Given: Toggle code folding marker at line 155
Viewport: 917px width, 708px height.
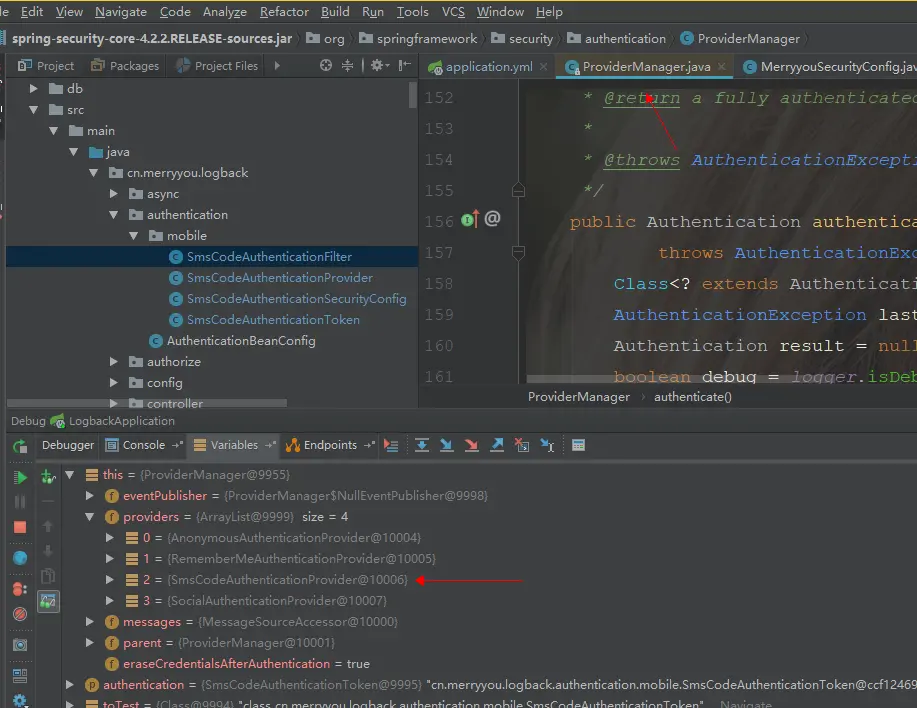Looking at the screenshot, I should [518, 191].
